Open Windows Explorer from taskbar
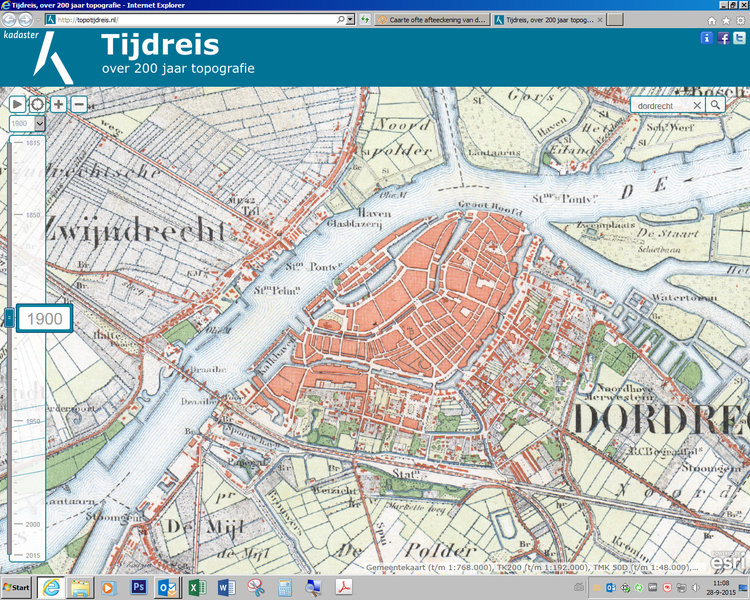 tap(80, 587)
